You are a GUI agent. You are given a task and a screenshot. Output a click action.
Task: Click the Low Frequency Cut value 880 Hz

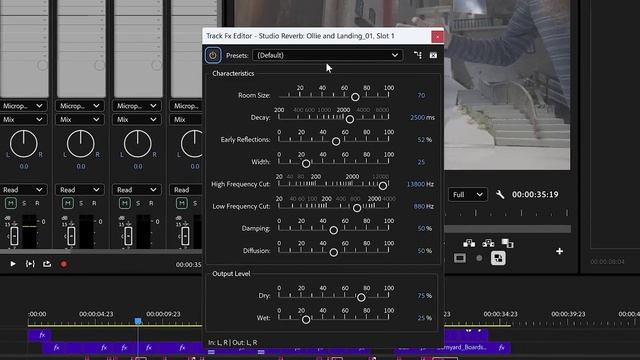[x=423, y=206]
